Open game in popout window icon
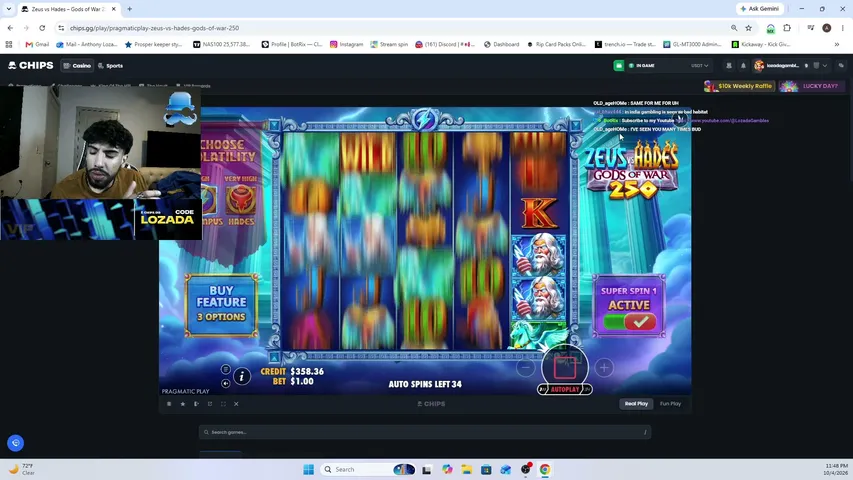 click(210, 404)
